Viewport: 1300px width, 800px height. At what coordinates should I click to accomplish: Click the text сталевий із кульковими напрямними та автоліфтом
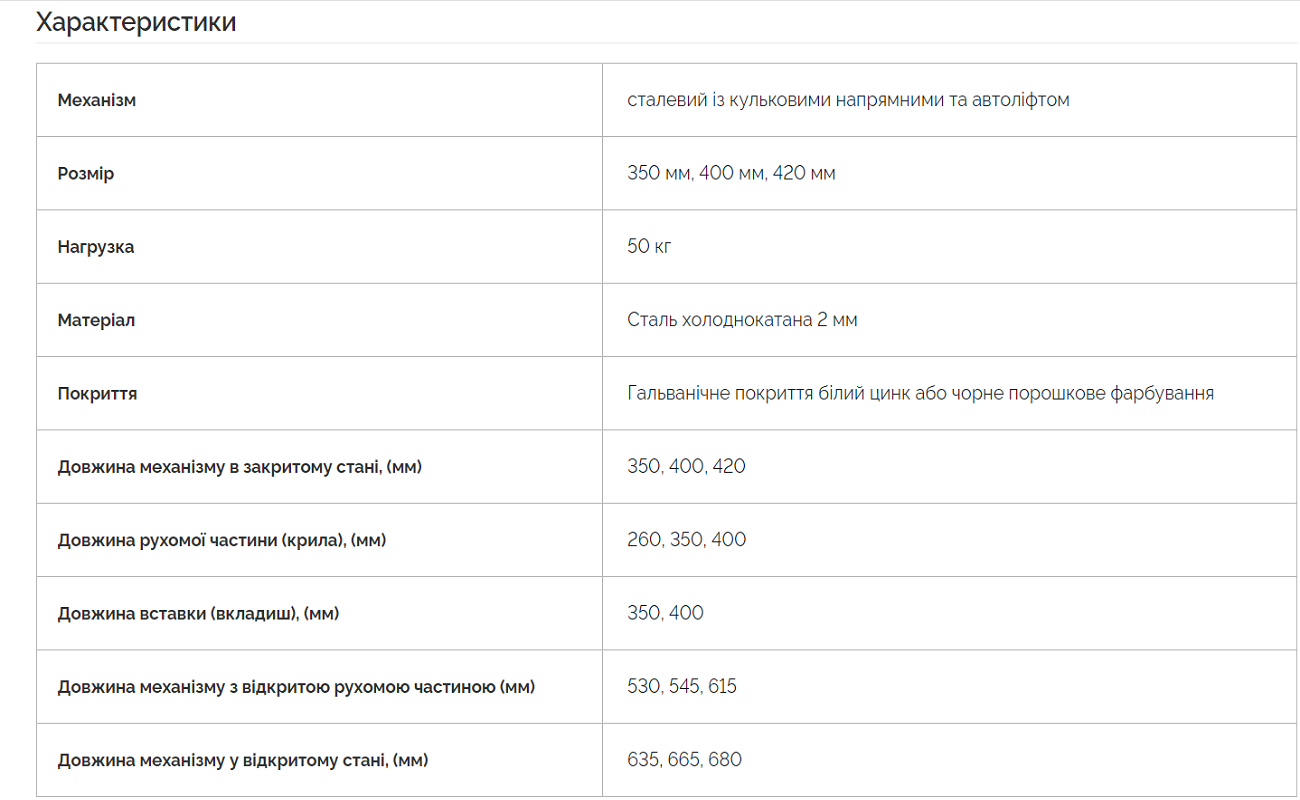[x=848, y=100]
